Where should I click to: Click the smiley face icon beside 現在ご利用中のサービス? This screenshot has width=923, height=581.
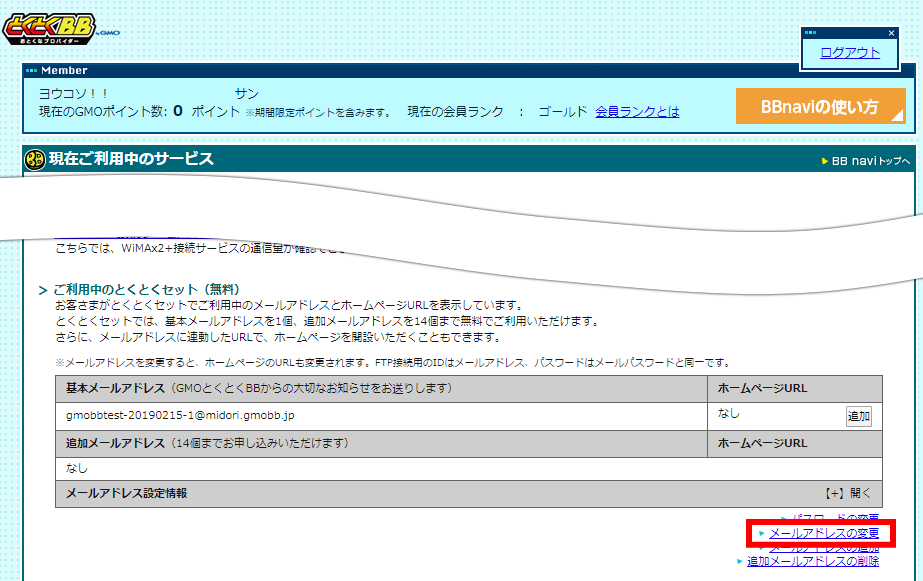pos(34,160)
